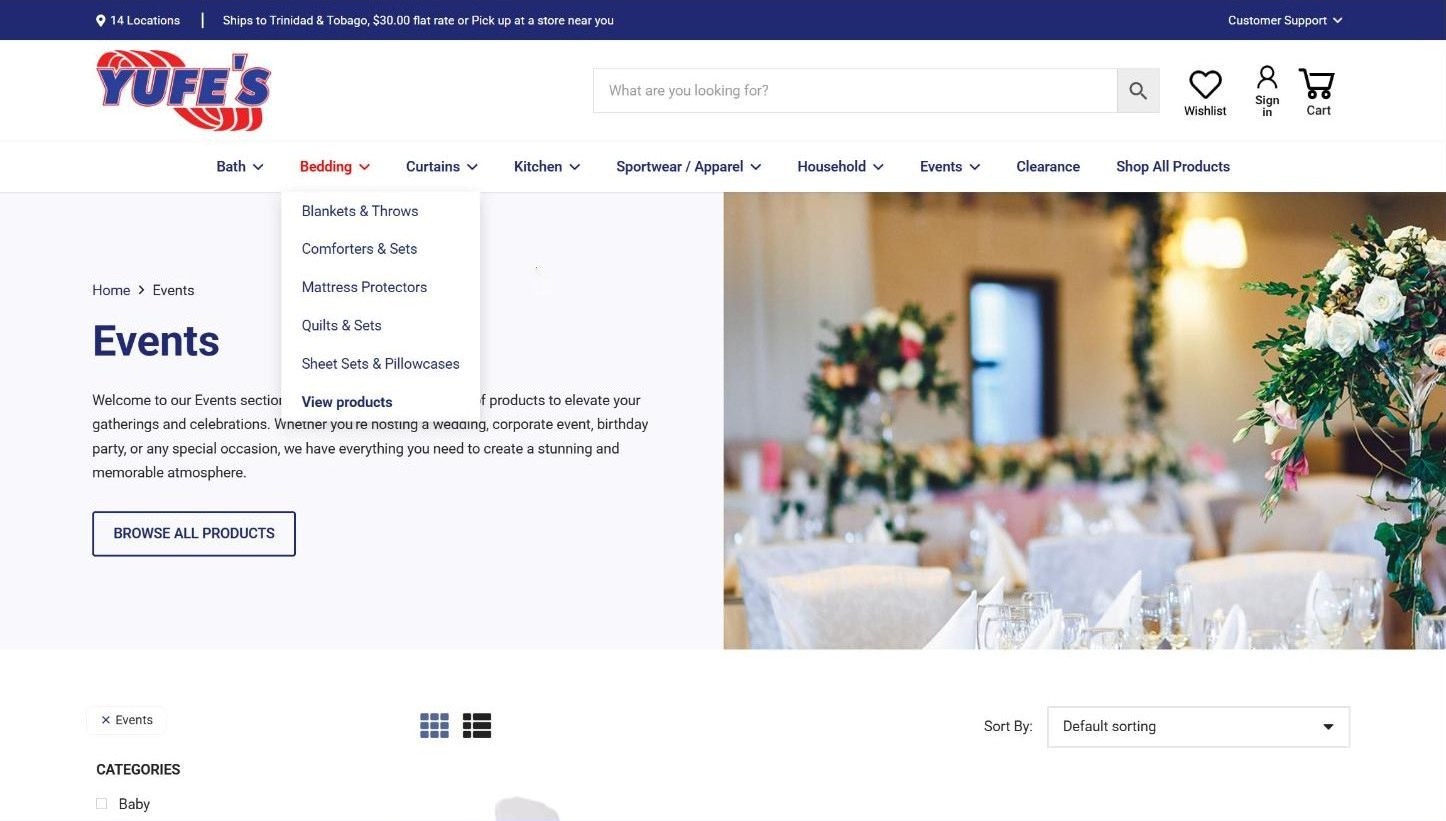1446x821 pixels.
Task: Open the shopping Cart icon
Action: [1317, 84]
